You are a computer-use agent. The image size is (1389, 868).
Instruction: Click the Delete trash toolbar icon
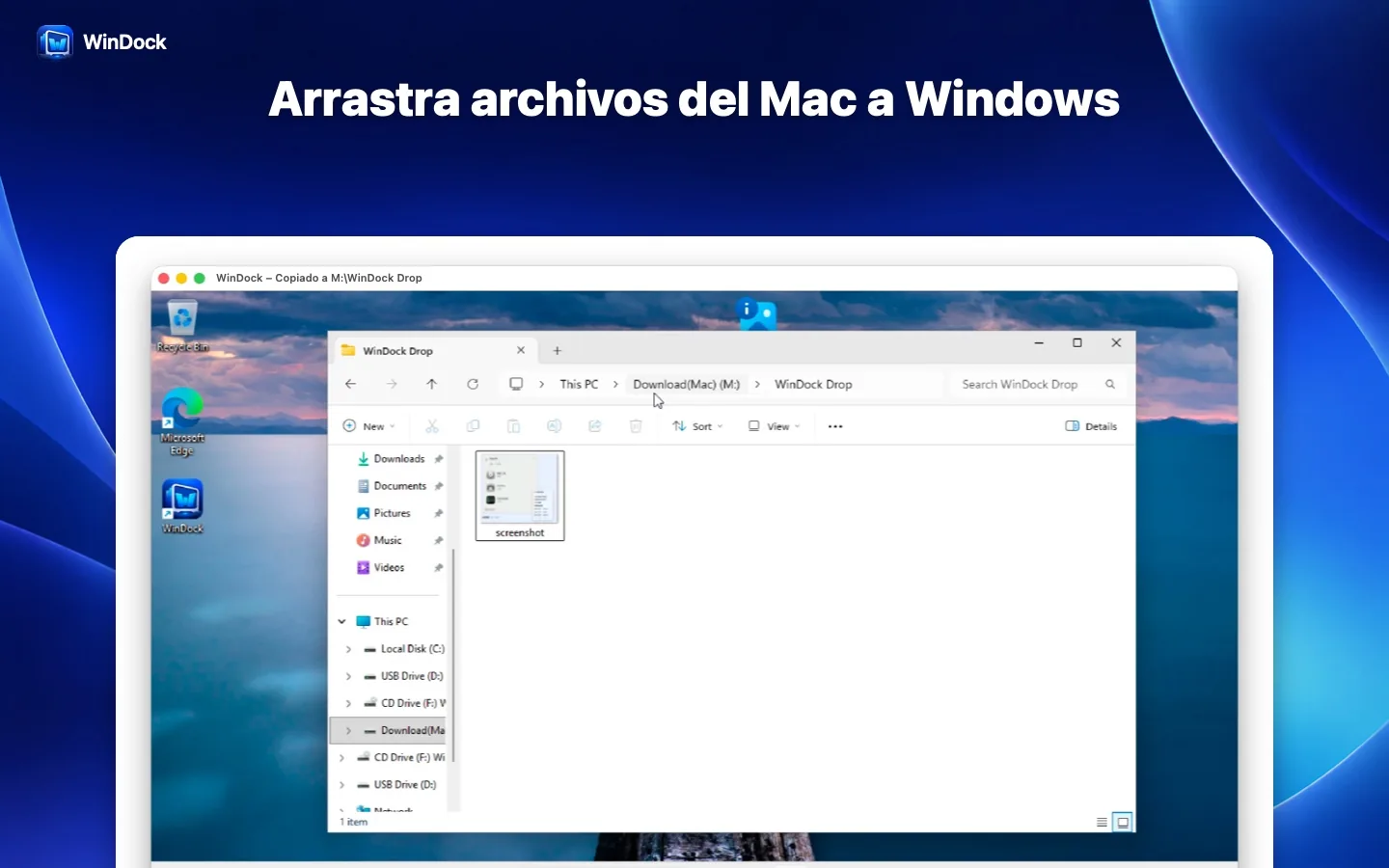[636, 426]
